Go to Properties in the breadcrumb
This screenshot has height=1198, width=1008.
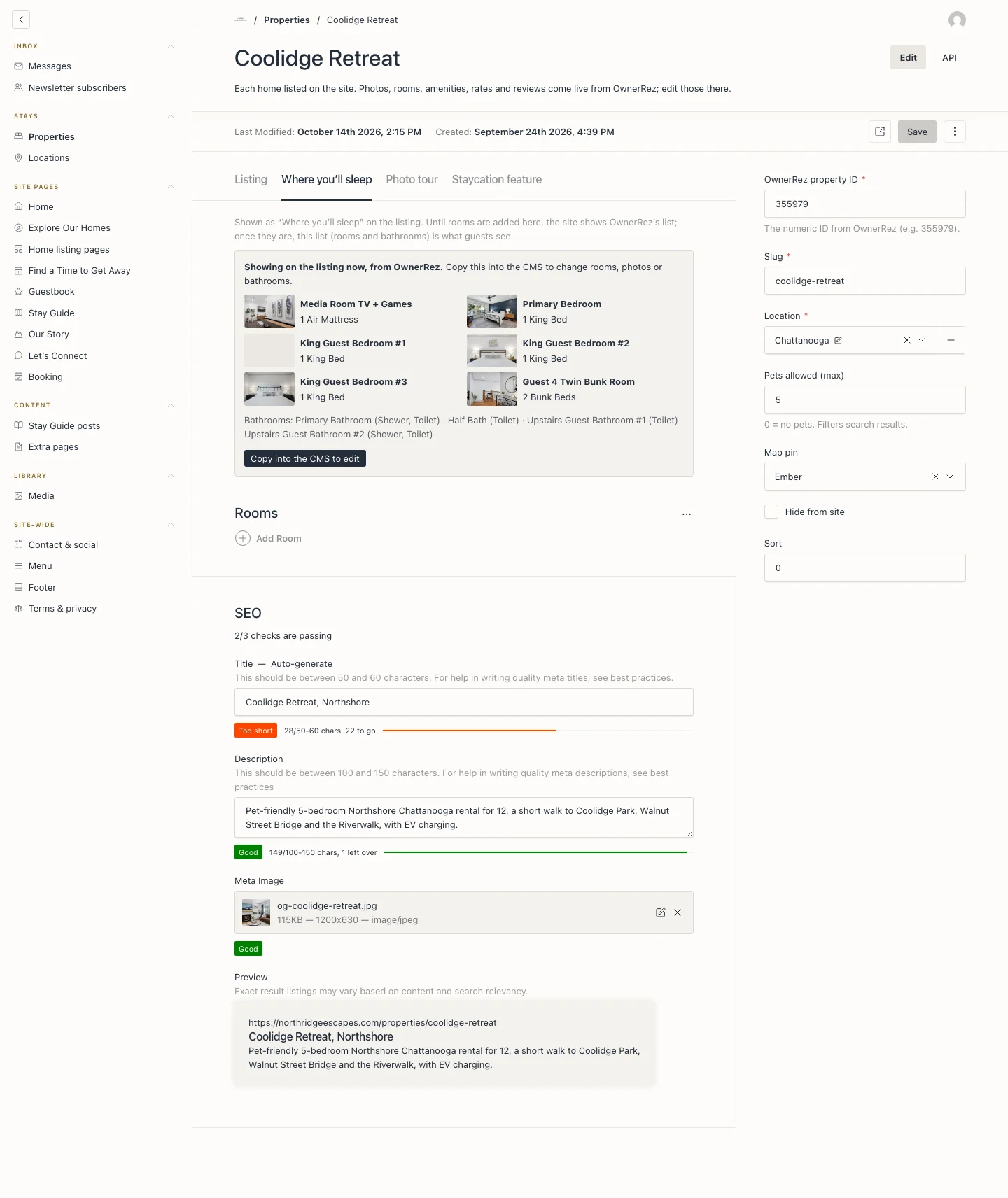[287, 20]
